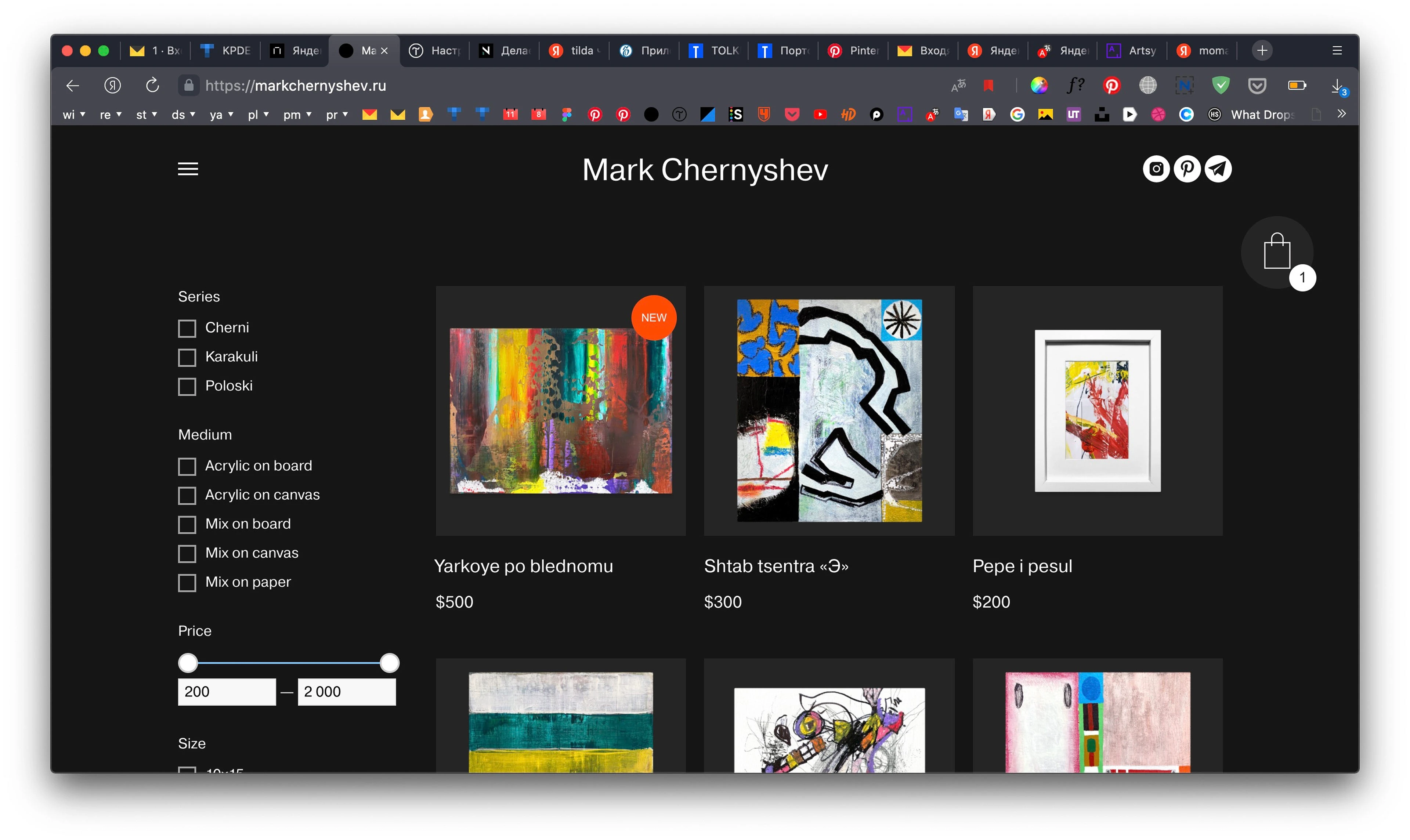Open the Pepe i pesul framed artwork thumbnail

(x=1097, y=410)
